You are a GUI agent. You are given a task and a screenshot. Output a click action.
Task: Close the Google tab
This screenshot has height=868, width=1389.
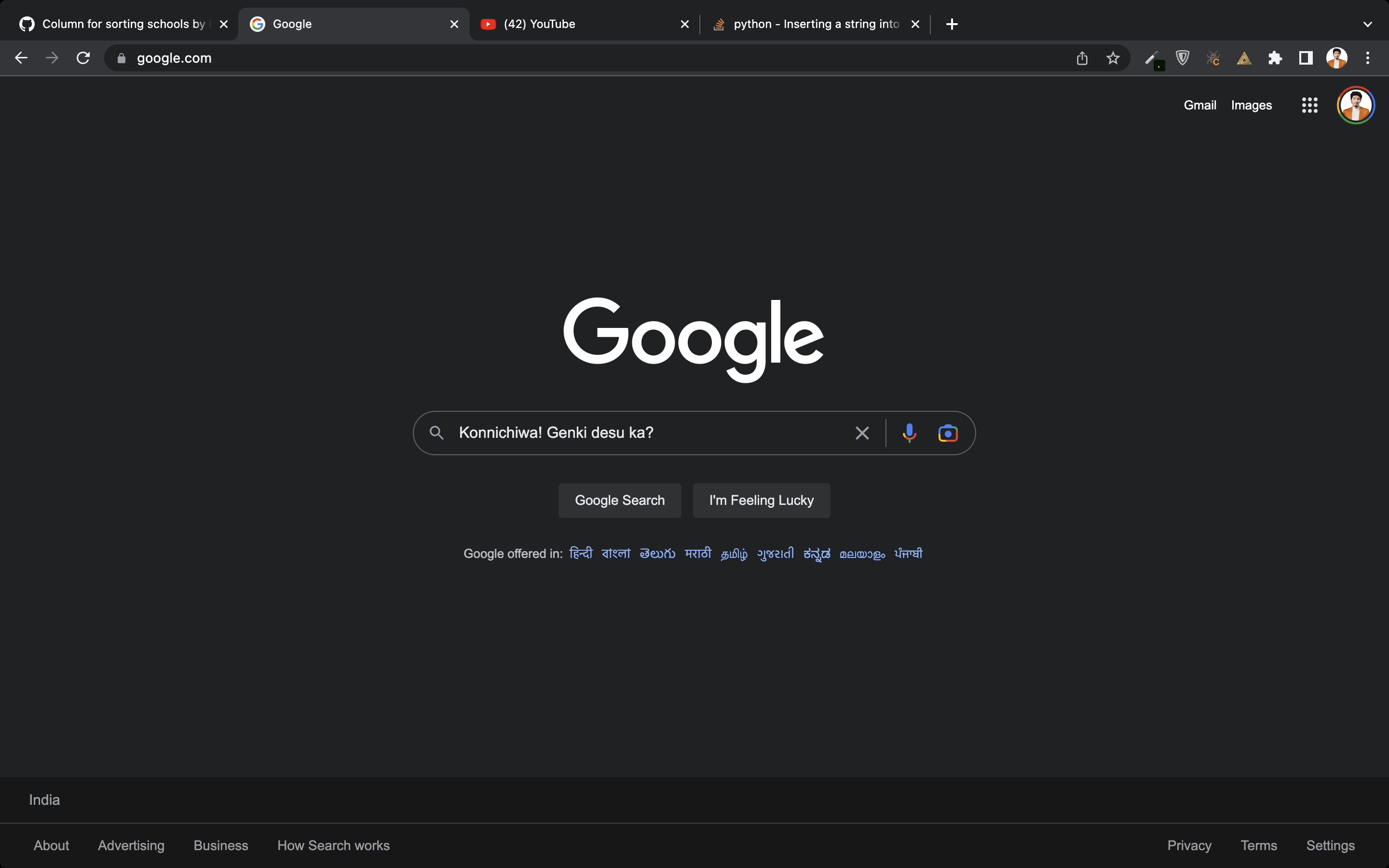click(454, 24)
